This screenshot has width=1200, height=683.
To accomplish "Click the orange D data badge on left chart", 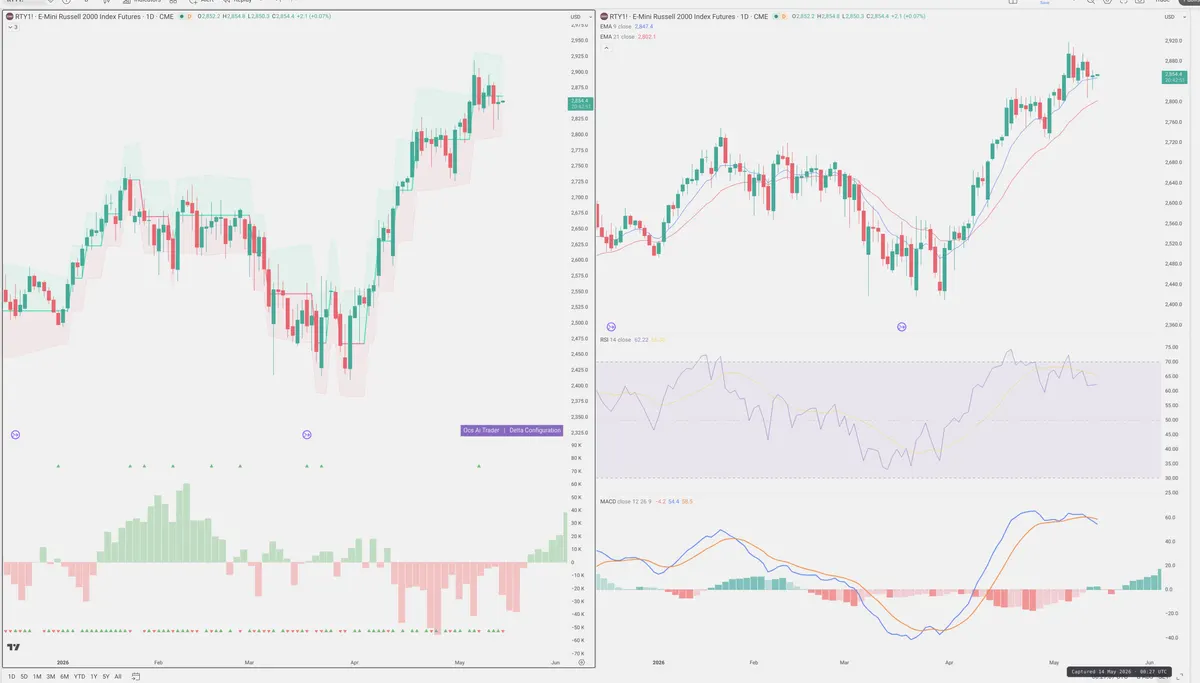I will pyautogui.click(x=190, y=17).
